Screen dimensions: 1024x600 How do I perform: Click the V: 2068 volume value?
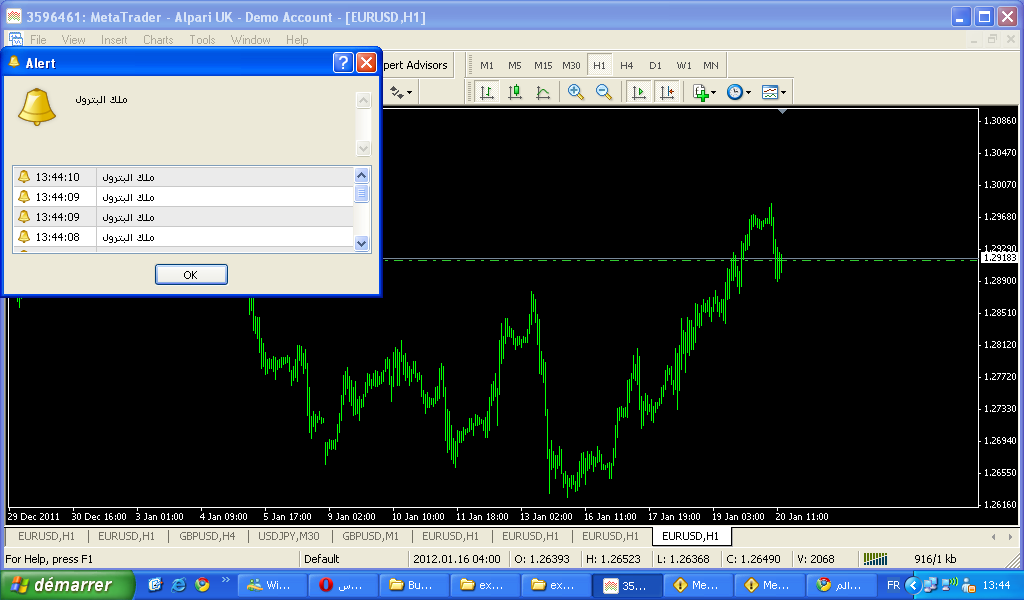816,559
